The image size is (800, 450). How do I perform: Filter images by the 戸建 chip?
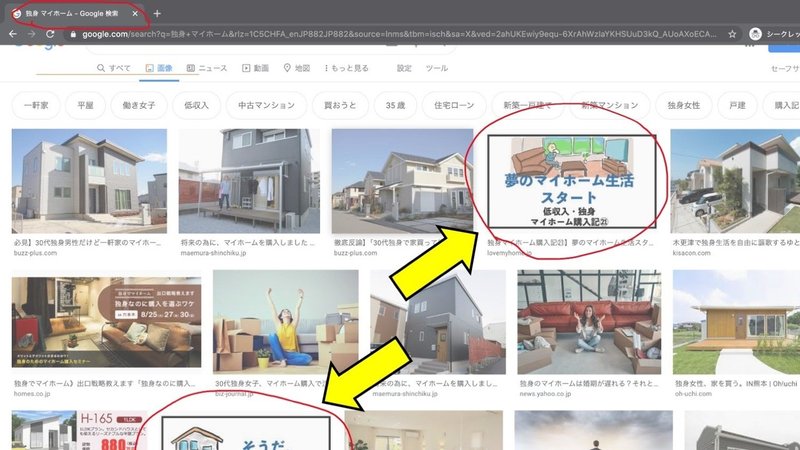tap(737, 106)
